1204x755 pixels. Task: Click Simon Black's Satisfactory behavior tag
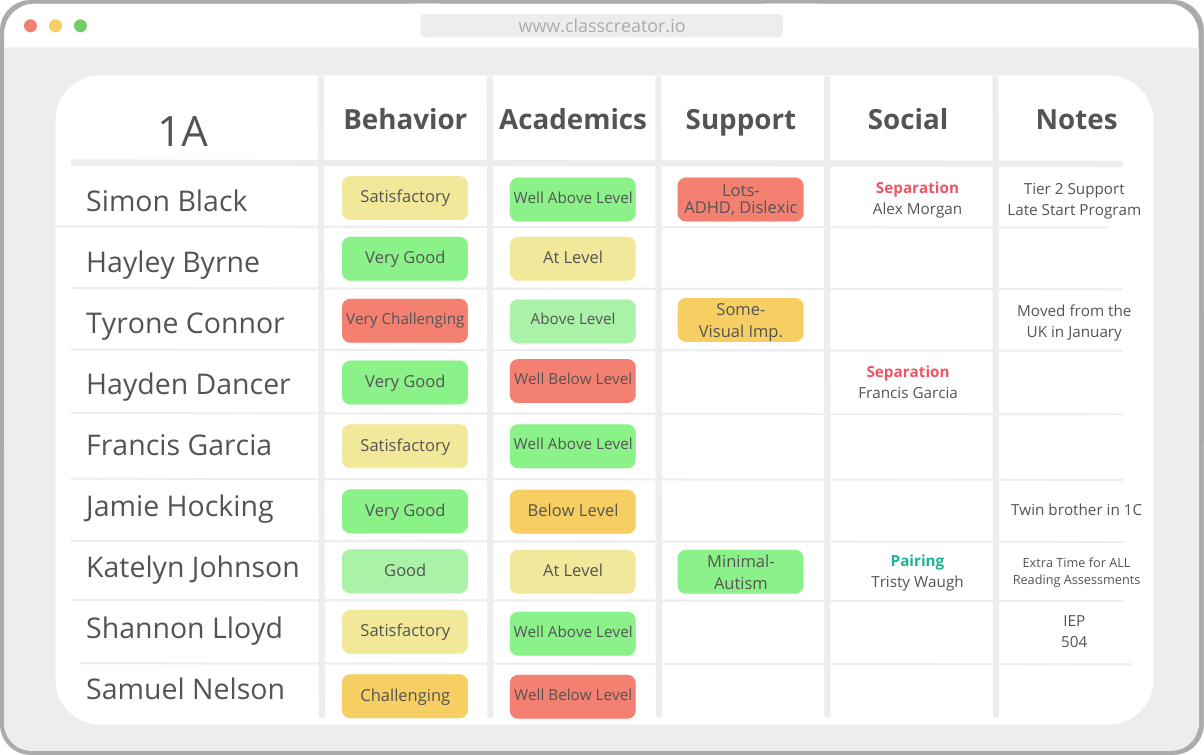click(405, 197)
